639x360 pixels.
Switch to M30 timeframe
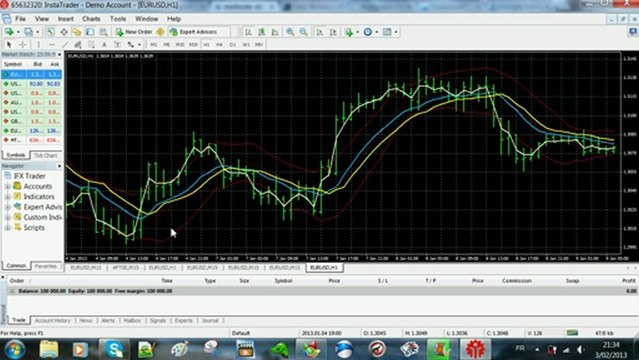tap(193, 44)
